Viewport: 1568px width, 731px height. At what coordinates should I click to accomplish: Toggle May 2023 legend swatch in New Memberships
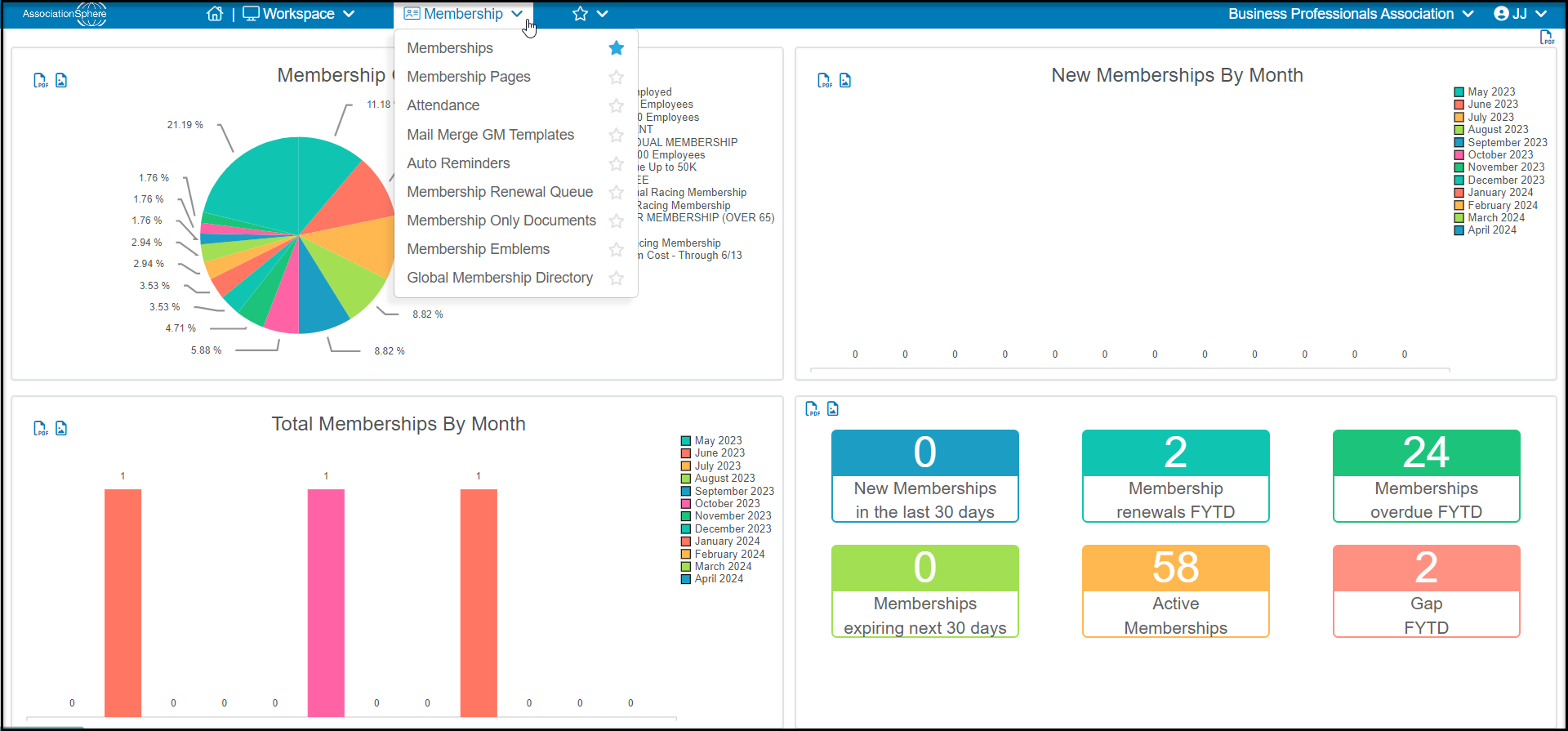pos(1459,92)
